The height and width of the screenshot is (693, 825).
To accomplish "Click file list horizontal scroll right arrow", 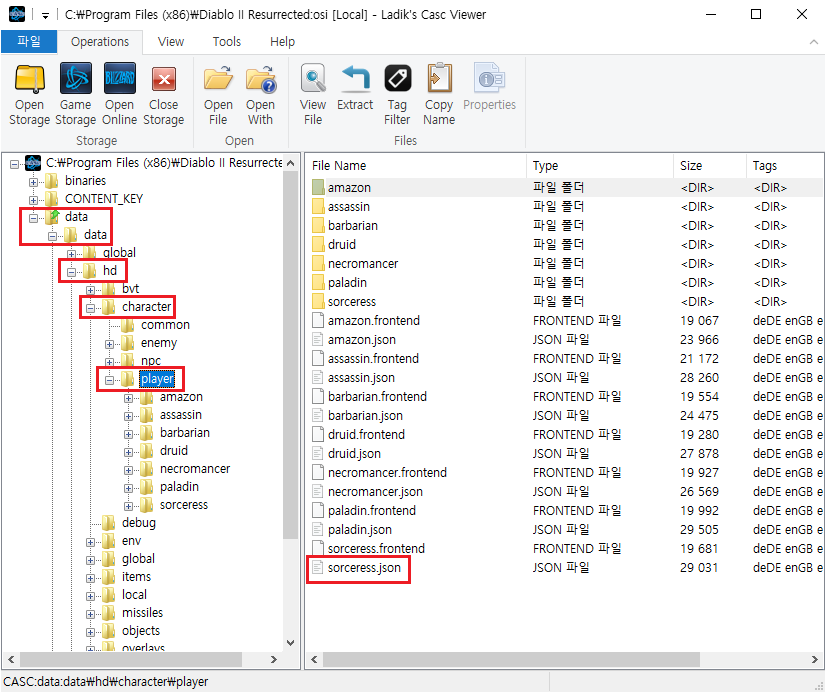I will [x=814, y=659].
